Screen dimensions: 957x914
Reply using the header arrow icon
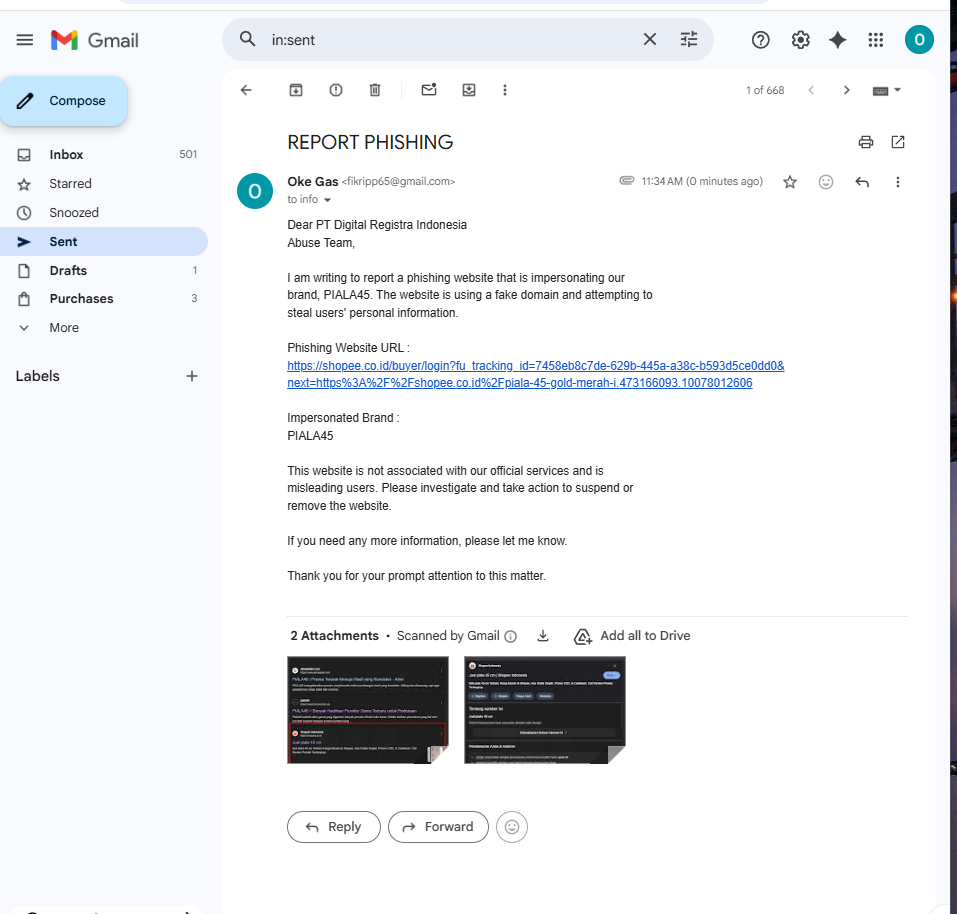[861, 182]
